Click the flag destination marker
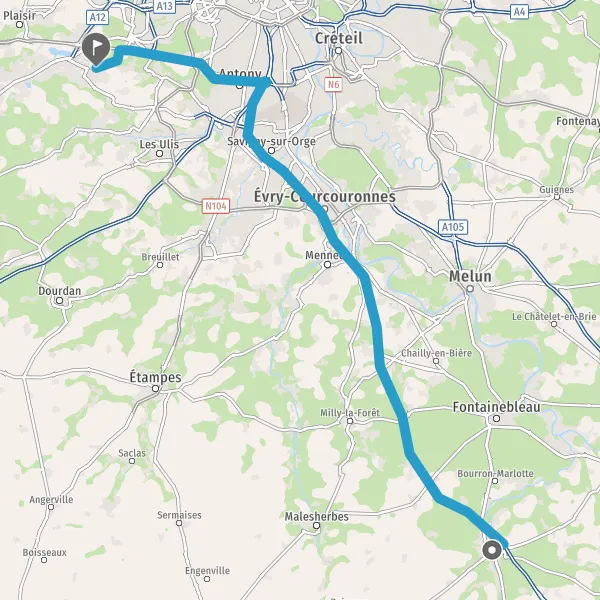 click(96, 49)
